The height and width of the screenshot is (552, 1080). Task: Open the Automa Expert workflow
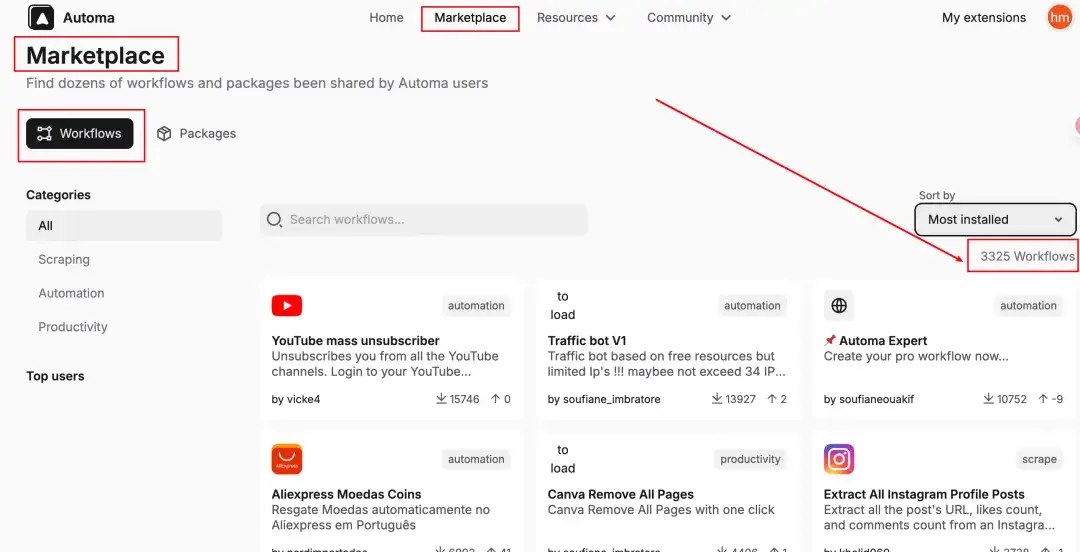875,340
